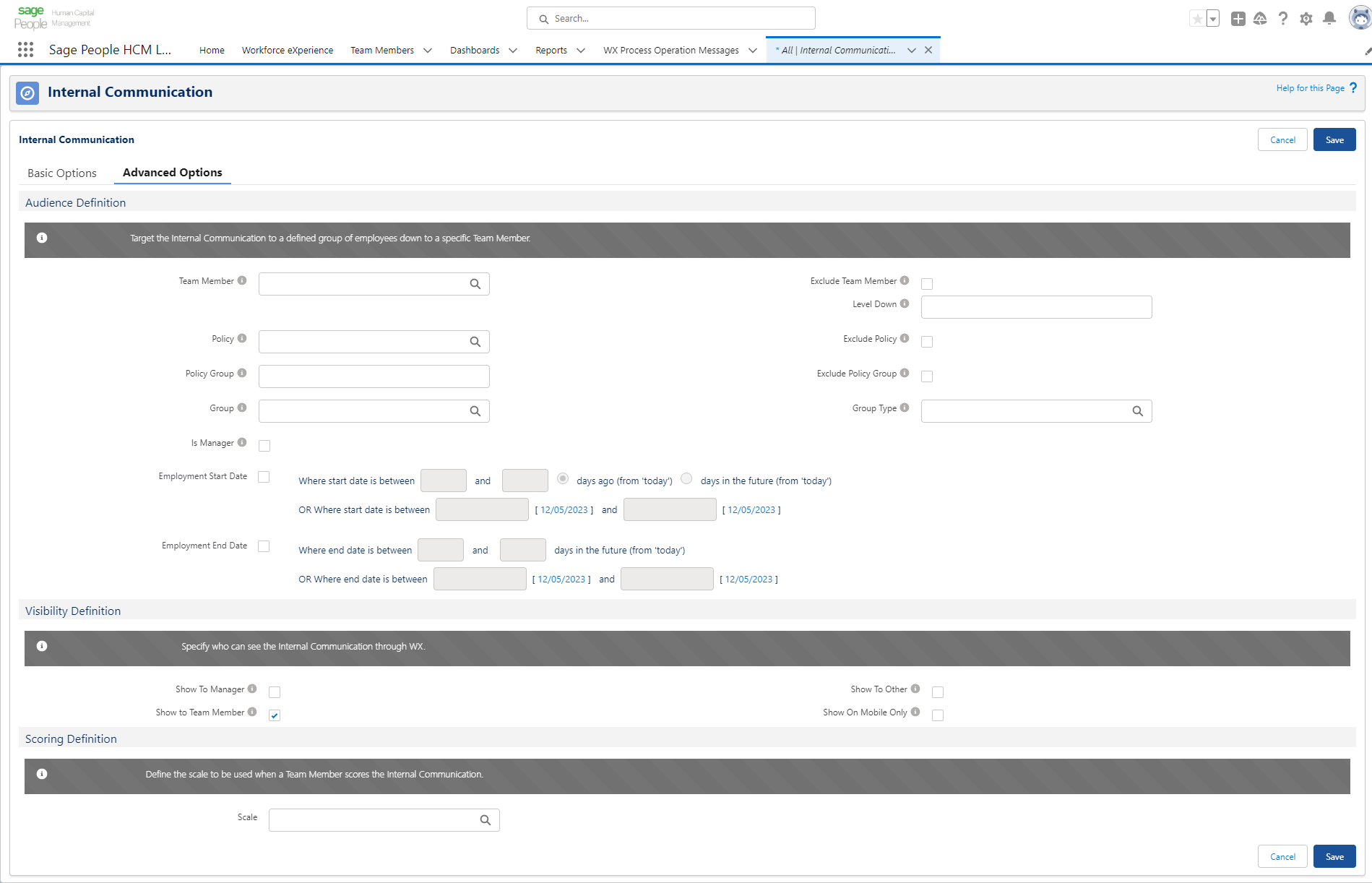Check the Exclude Policy Group checkbox
This screenshot has height=883, width=1372.
pos(927,376)
